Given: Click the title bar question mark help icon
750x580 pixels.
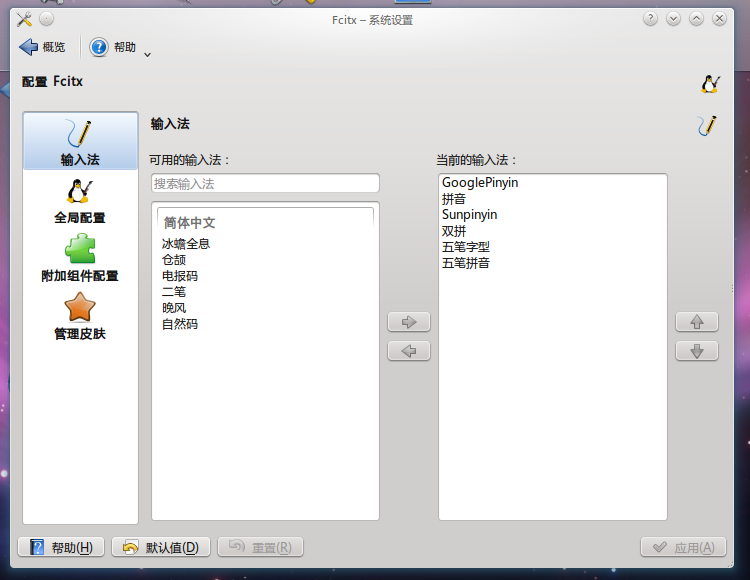Looking at the screenshot, I should click(650, 19).
